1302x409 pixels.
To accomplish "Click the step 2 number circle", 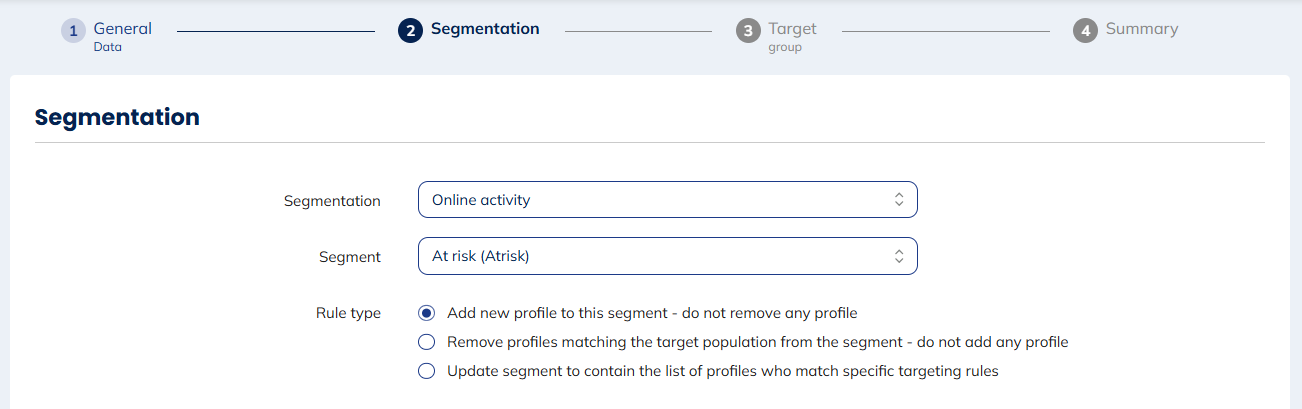I will 410,31.
